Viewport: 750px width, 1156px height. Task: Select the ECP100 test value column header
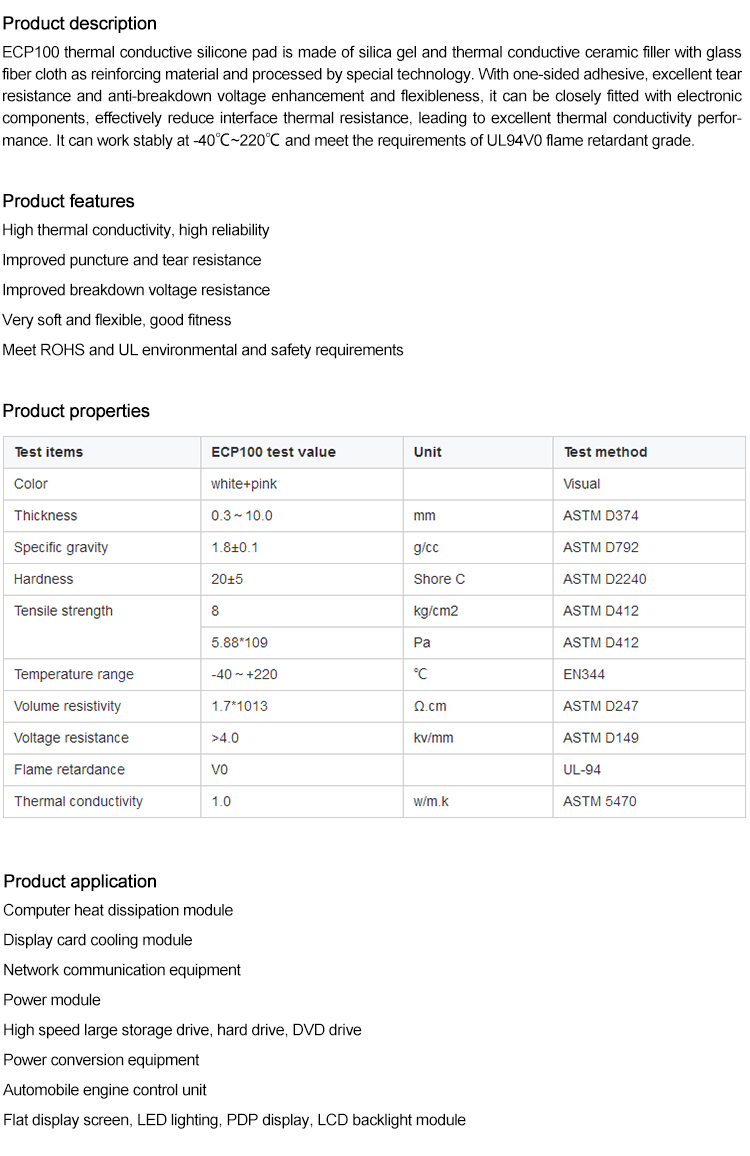click(x=273, y=452)
